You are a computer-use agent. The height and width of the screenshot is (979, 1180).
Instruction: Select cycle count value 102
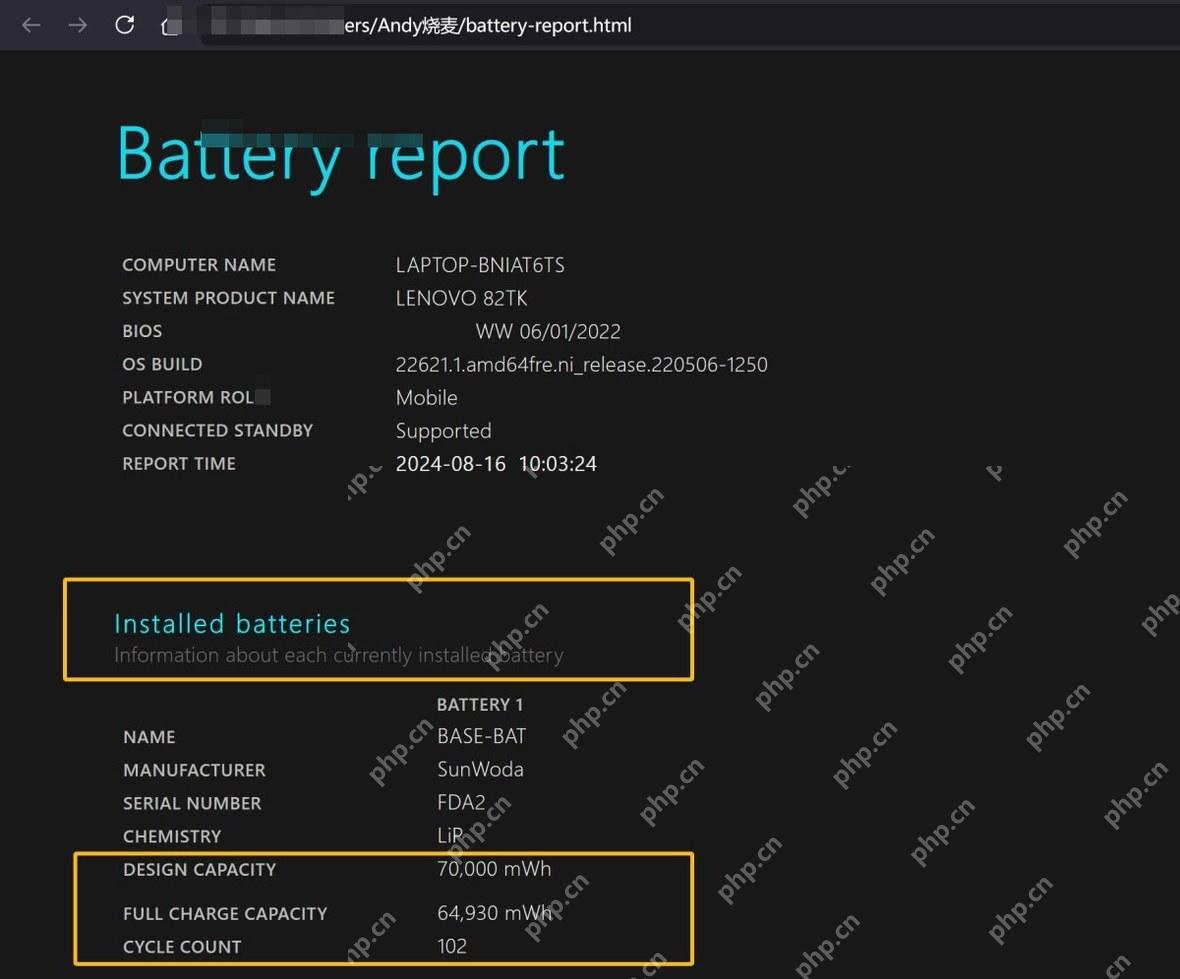point(452,946)
